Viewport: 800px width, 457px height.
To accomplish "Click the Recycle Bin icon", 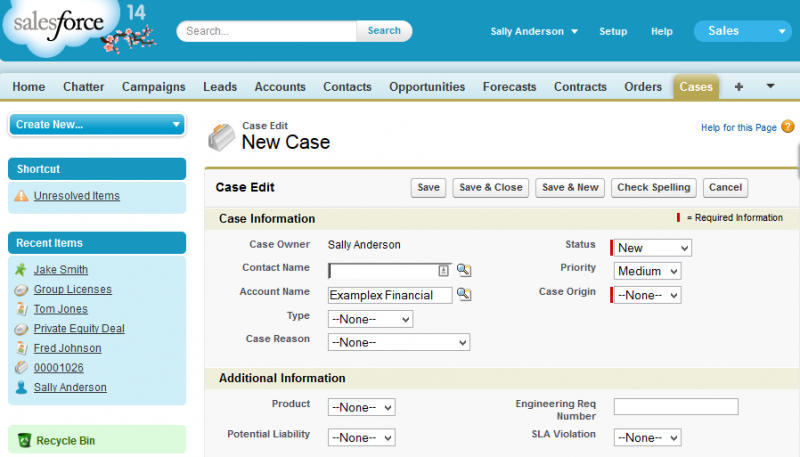I will click(x=24, y=440).
